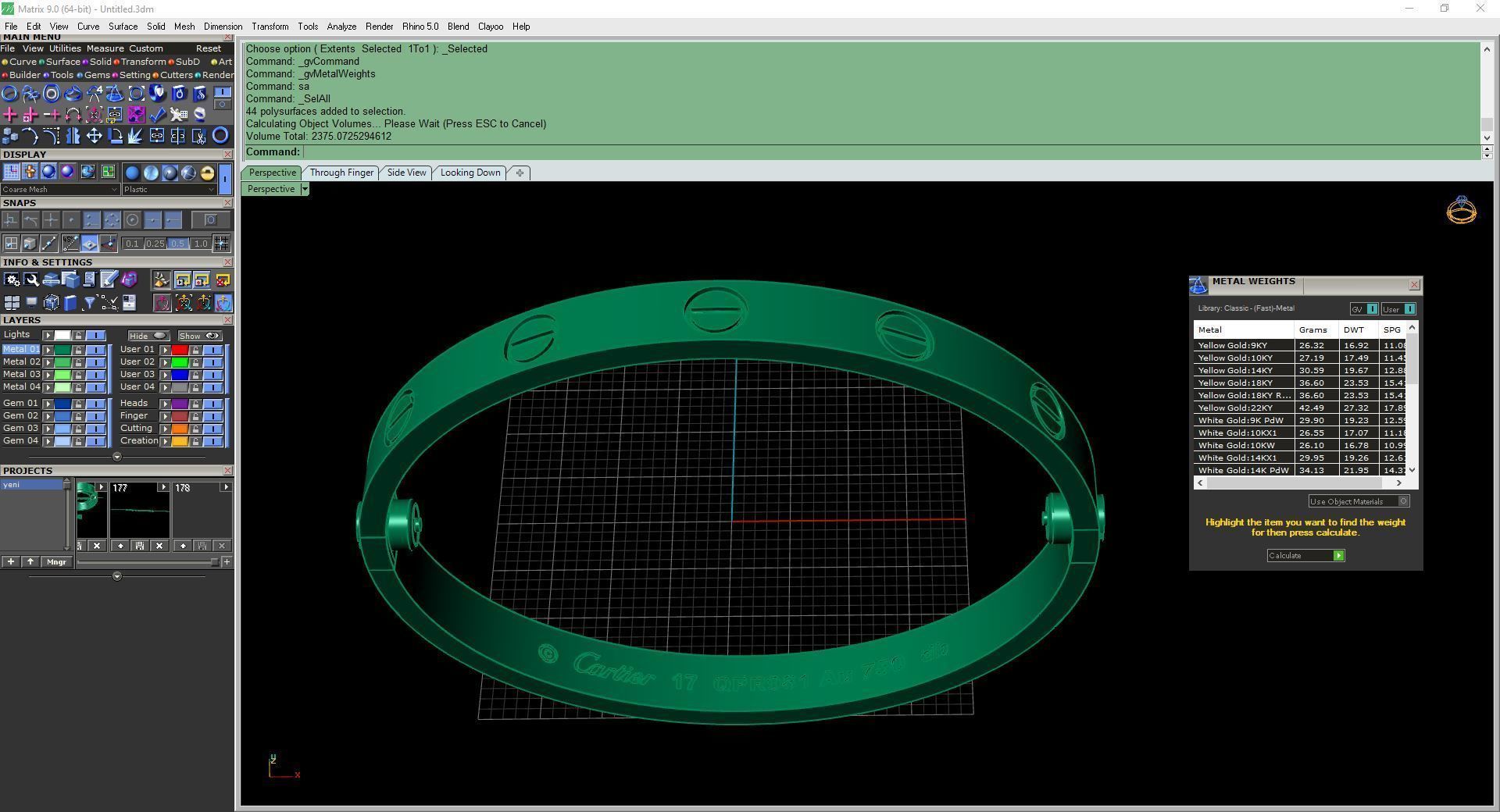
Task: Click the Show layers button
Action: click(x=199, y=336)
